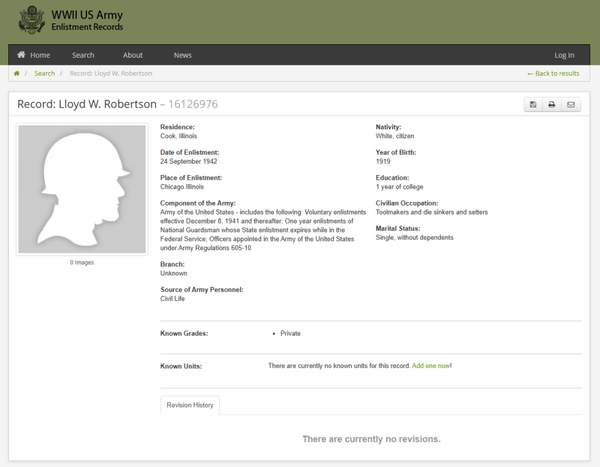Viewport: 600px width, 467px height.
Task: Click the save record icon button
Action: click(x=533, y=104)
